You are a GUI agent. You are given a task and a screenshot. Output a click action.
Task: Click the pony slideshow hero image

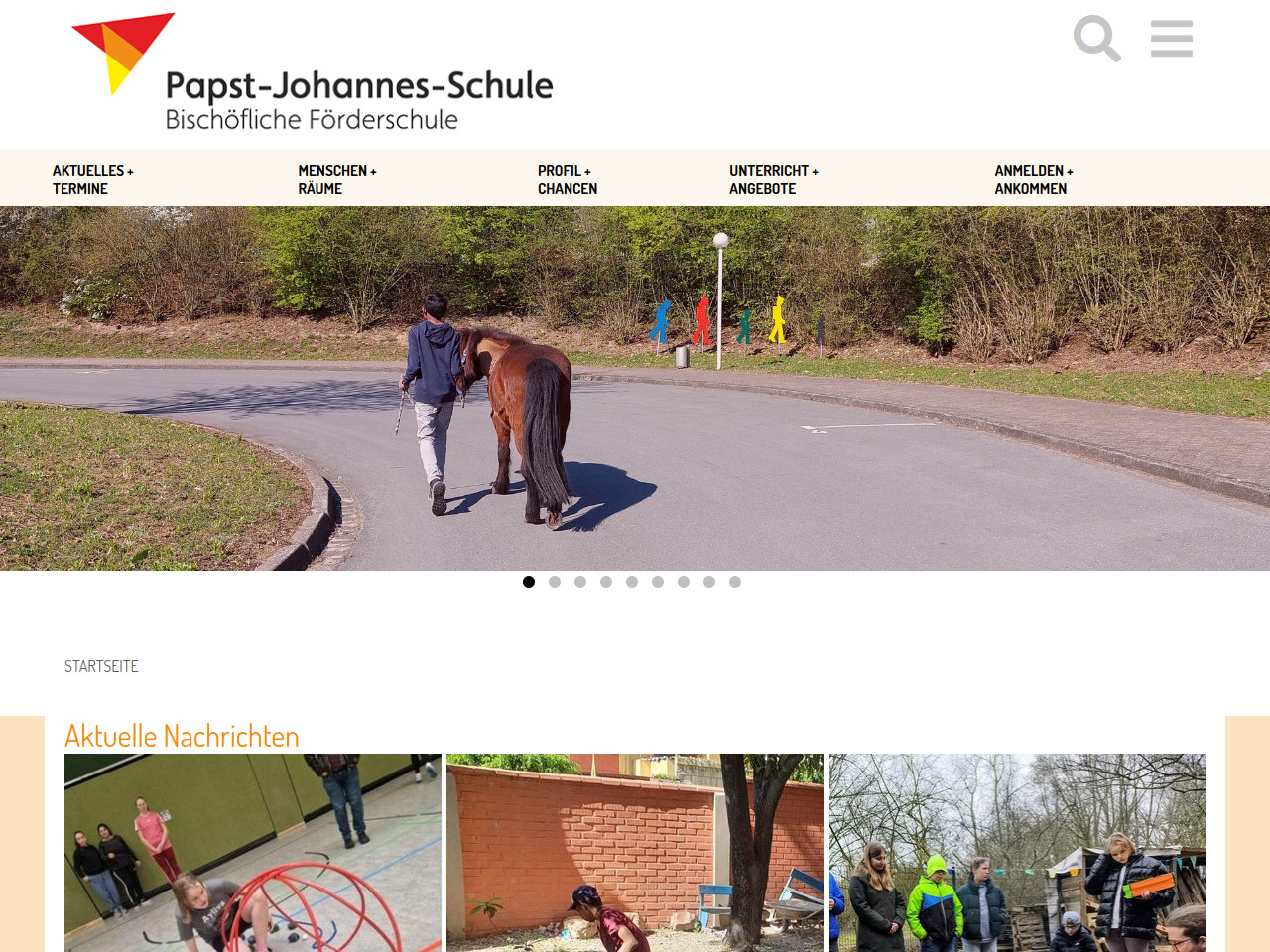[635, 389]
